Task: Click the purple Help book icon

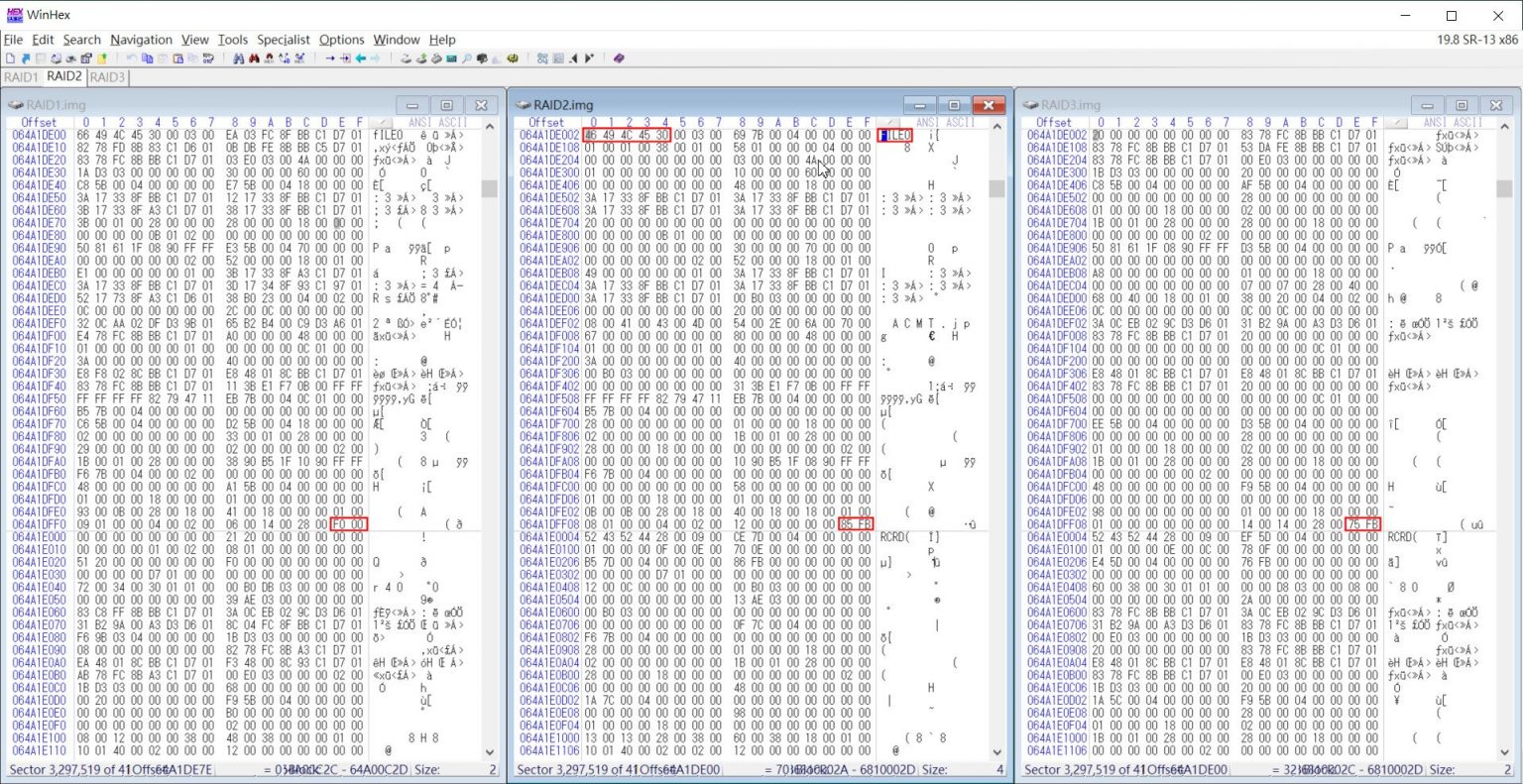Action: [619, 58]
